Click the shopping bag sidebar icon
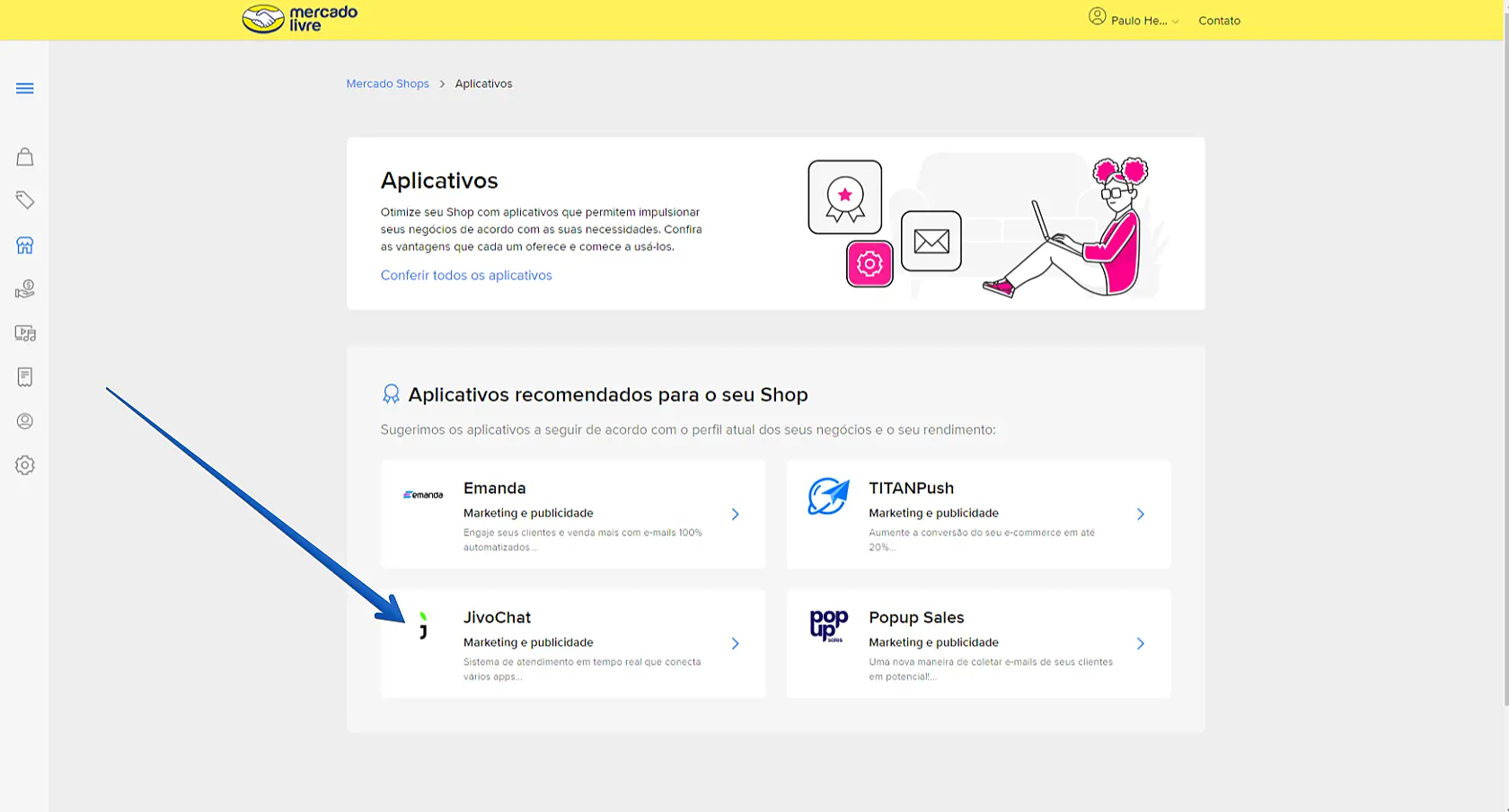Viewport: 1509px width, 812px height. [x=25, y=157]
